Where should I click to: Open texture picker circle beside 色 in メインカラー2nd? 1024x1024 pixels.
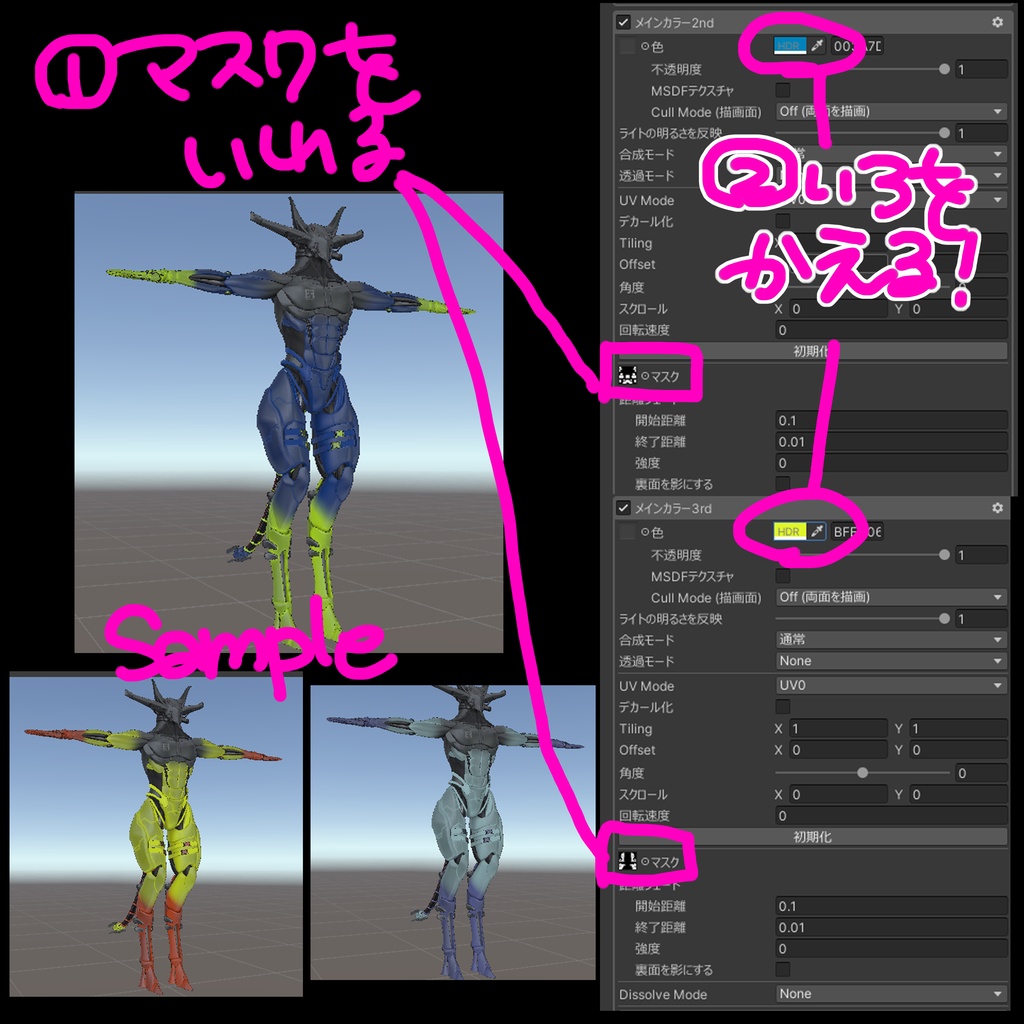645,46
